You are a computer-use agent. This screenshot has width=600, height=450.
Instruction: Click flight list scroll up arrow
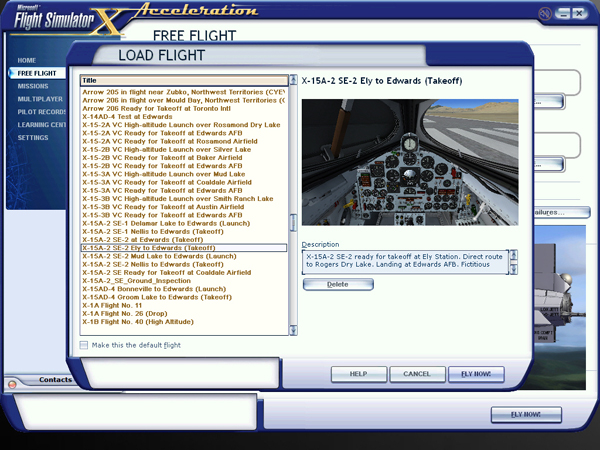click(x=293, y=80)
